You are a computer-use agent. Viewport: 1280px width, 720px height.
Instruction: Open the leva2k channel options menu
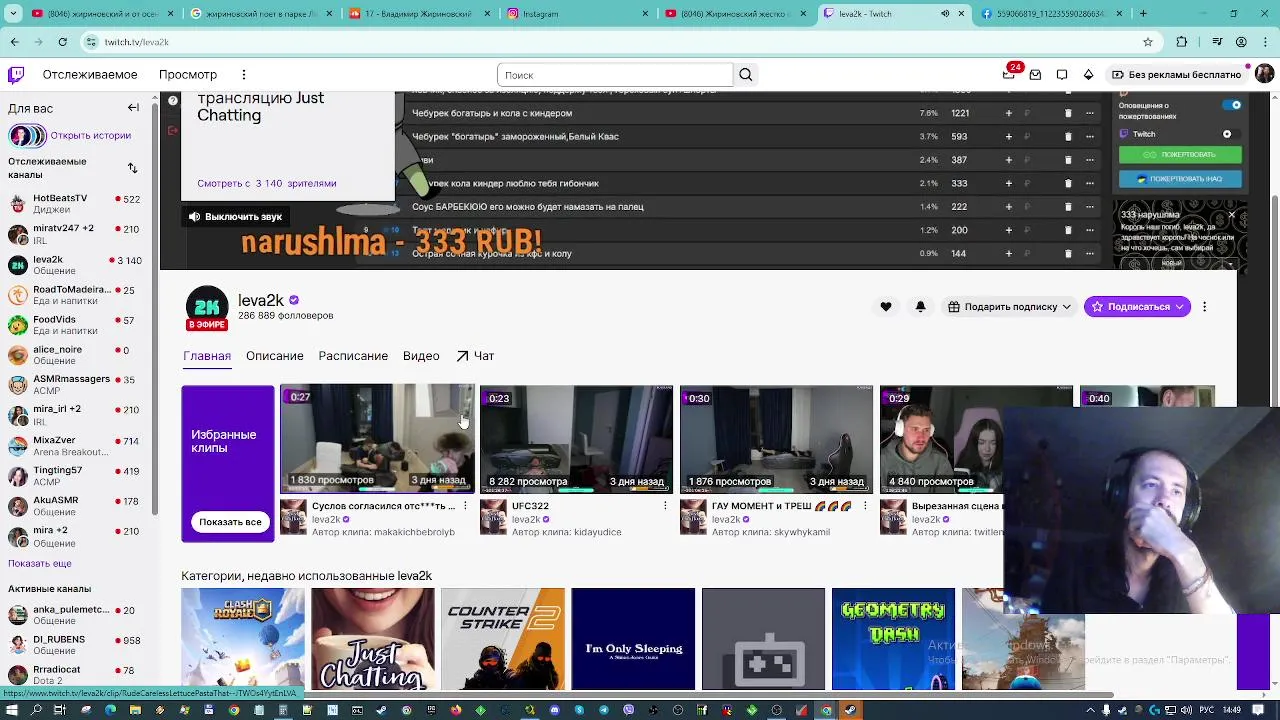click(x=1204, y=307)
